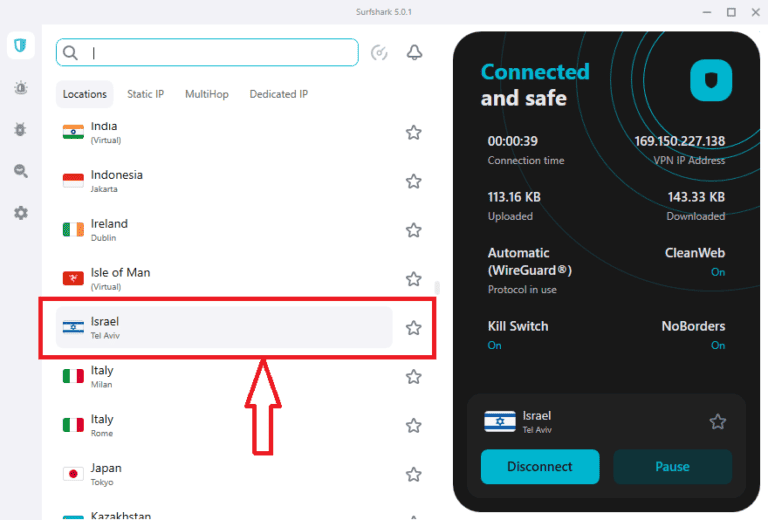
Task: Select the Italy Milan location
Action: 224,377
